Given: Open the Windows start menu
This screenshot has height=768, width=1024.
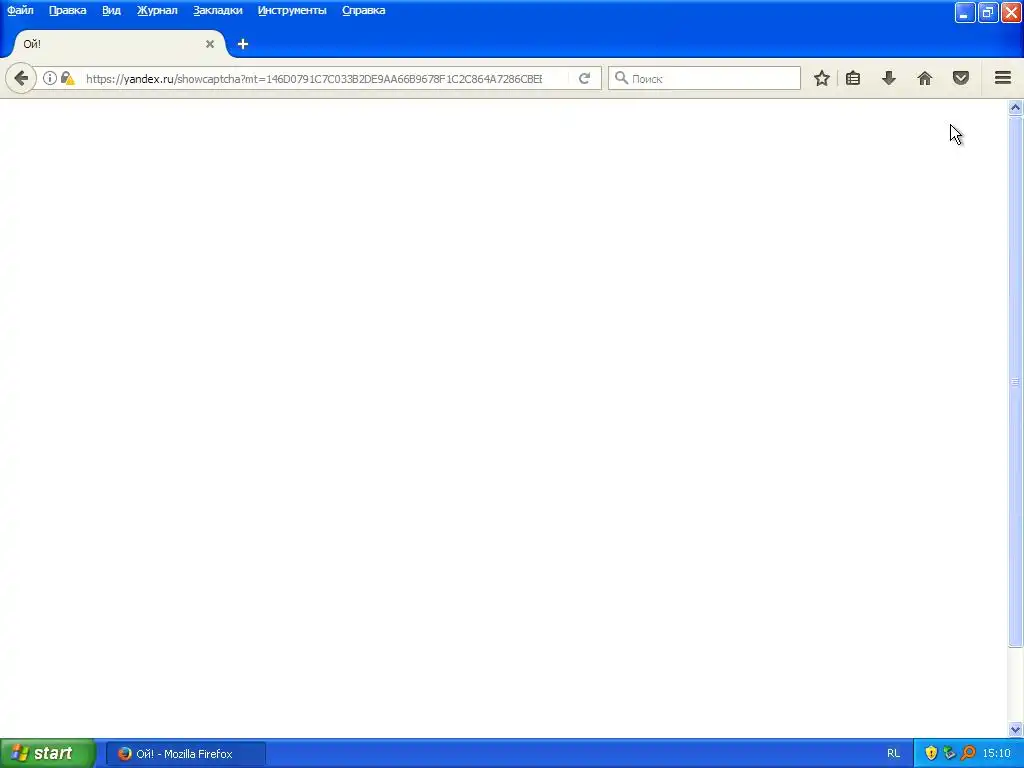Looking at the screenshot, I should pos(47,754).
